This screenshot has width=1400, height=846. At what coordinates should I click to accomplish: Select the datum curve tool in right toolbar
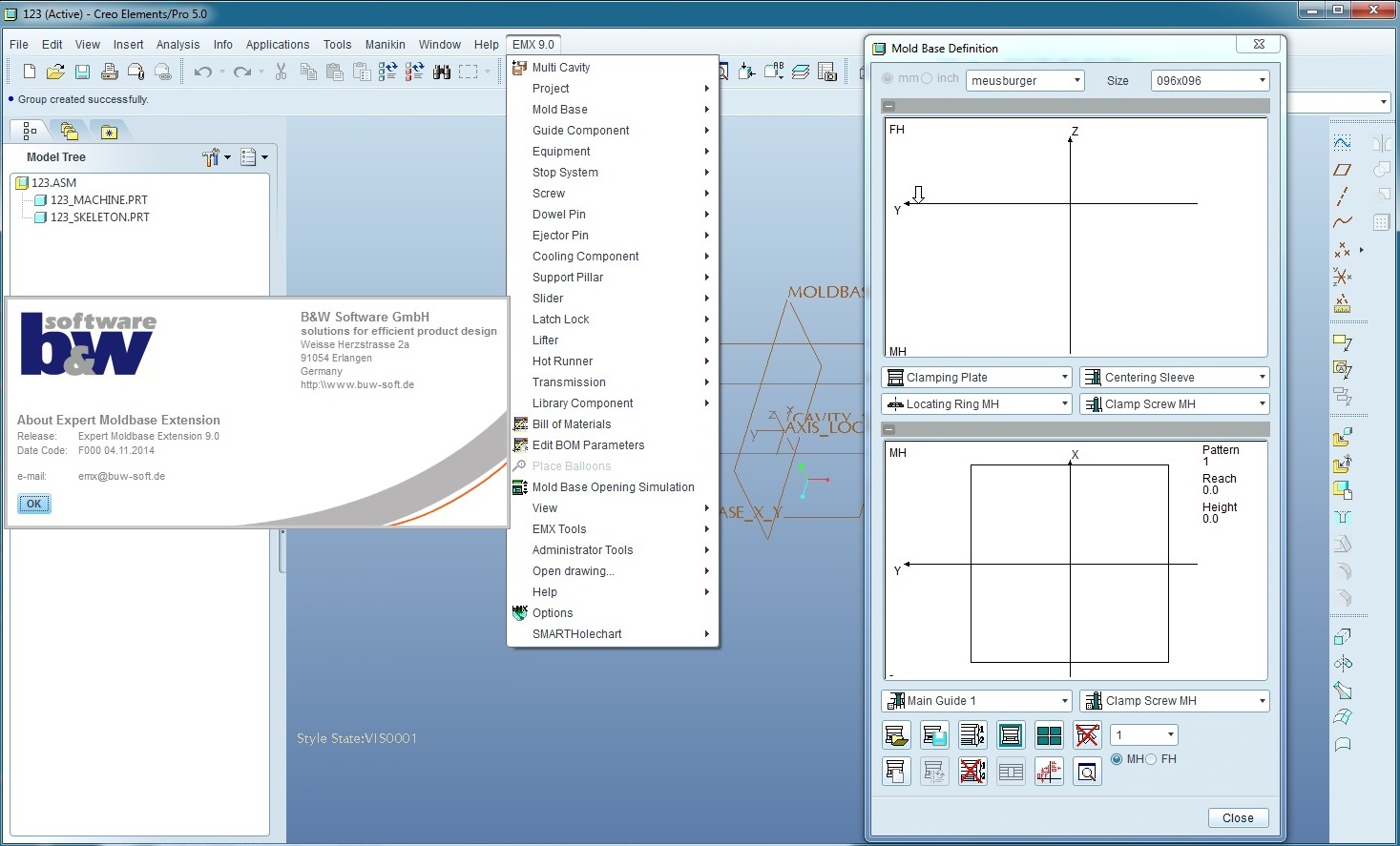tap(1342, 222)
